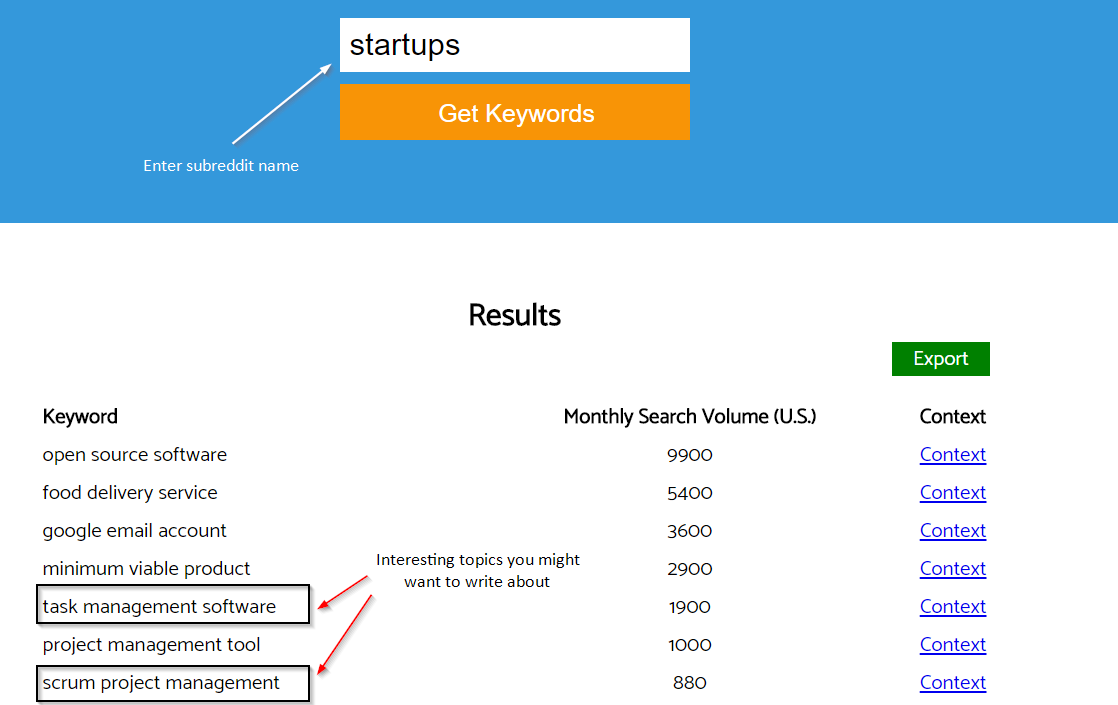Open Context for open source software
This screenshot has height=705, width=1118.
pyautogui.click(x=951, y=454)
